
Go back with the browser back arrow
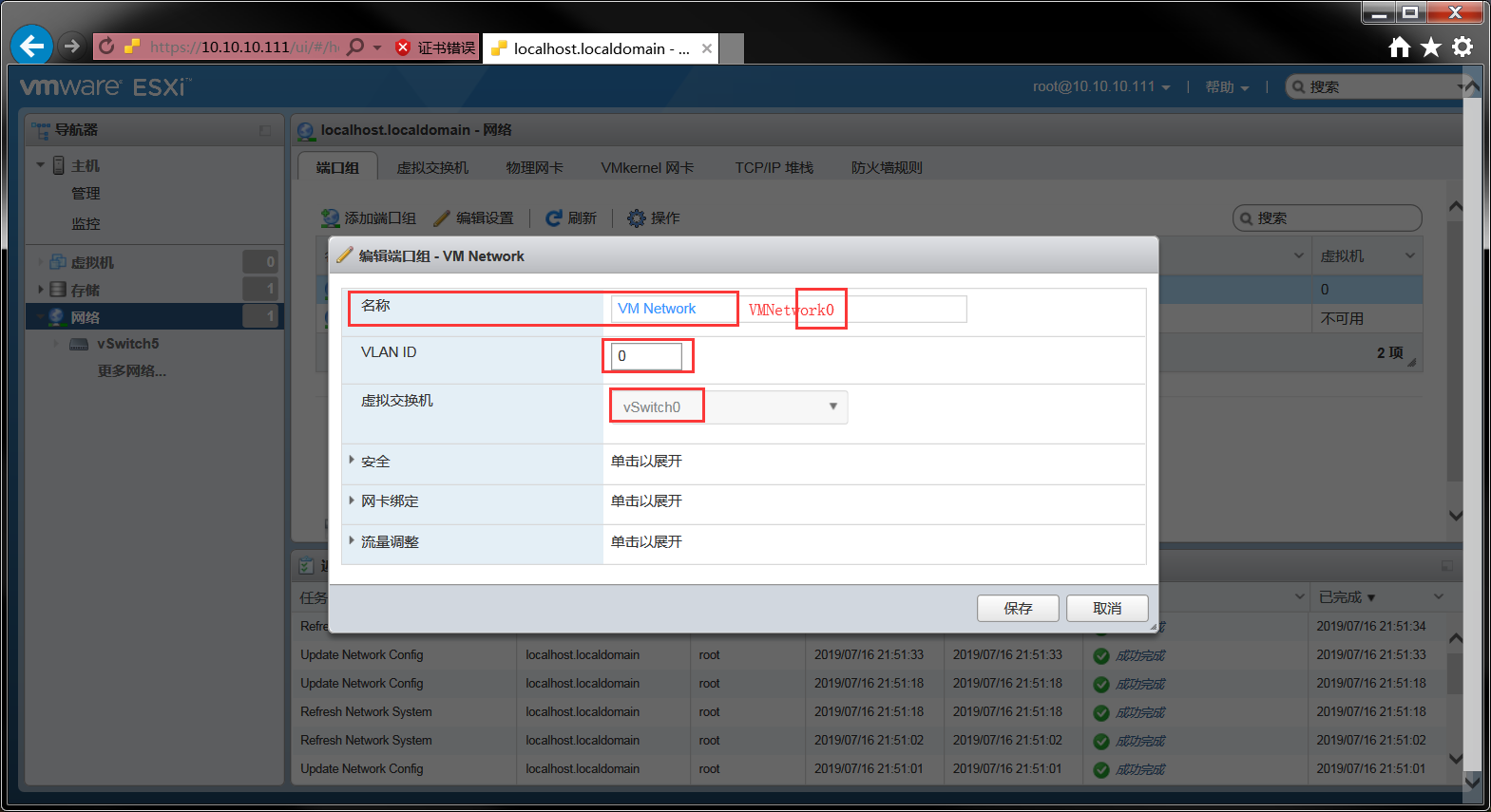[x=31, y=45]
